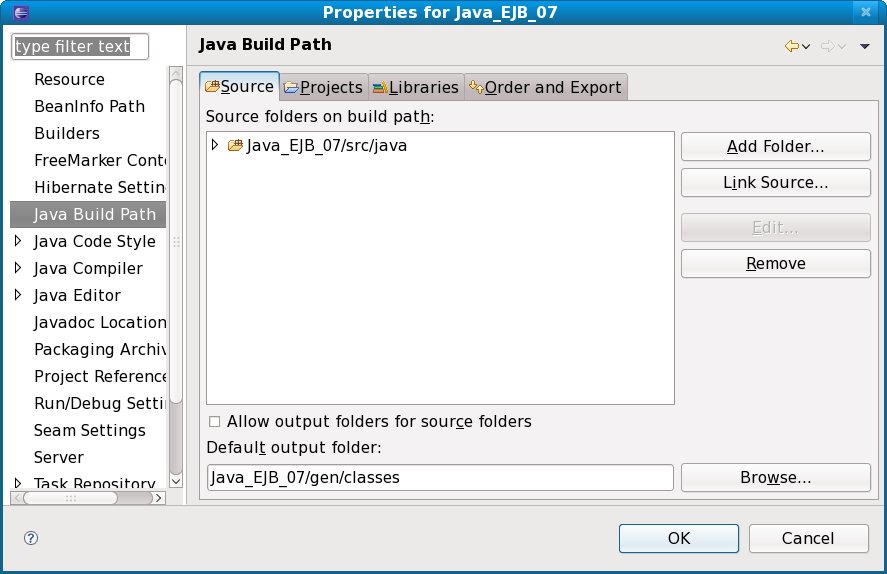Image resolution: width=887 pixels, height=574 pixels.
Task: Switch to the Libraries tab
Action: pos(415,88)
